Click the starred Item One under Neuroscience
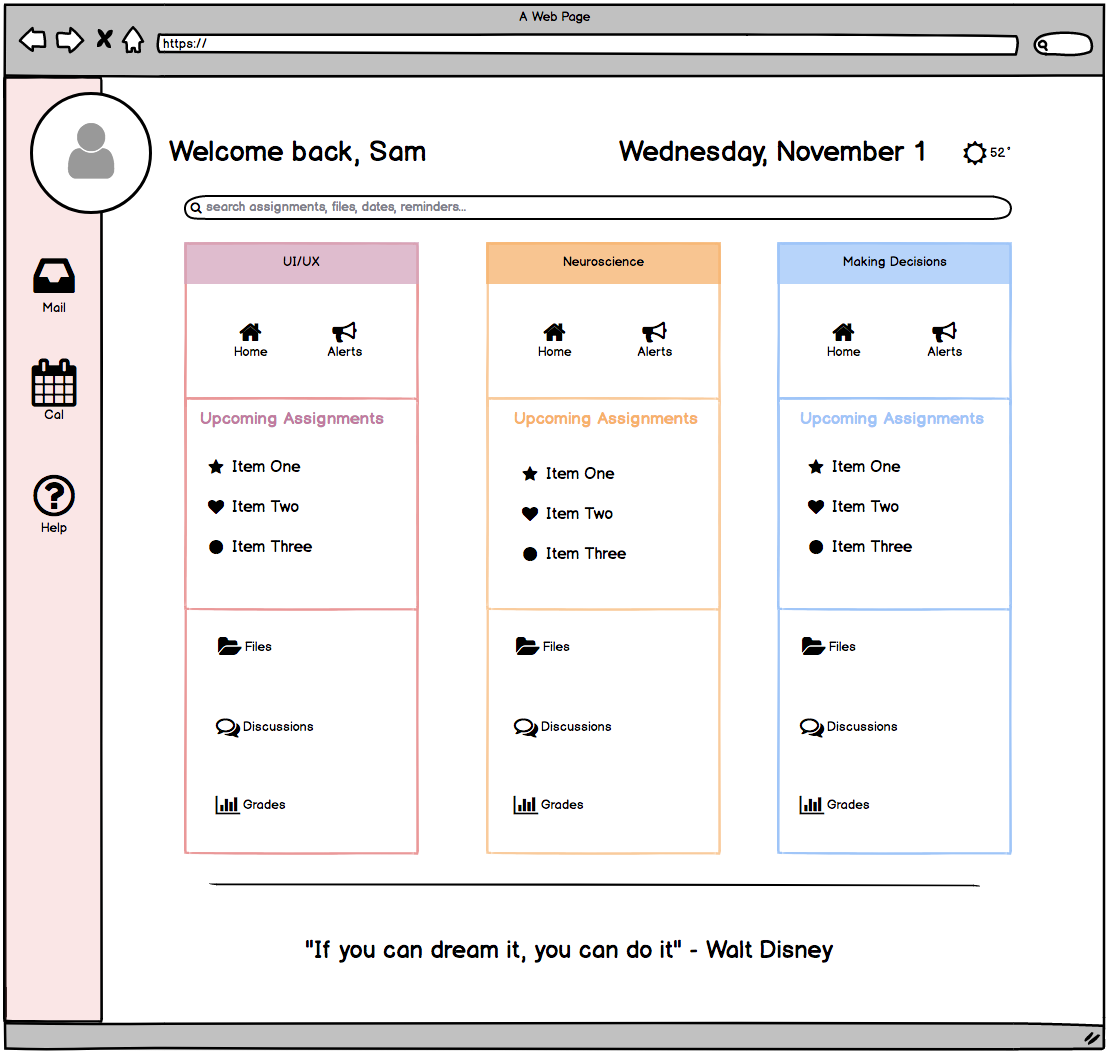 (x=580, y=473)
